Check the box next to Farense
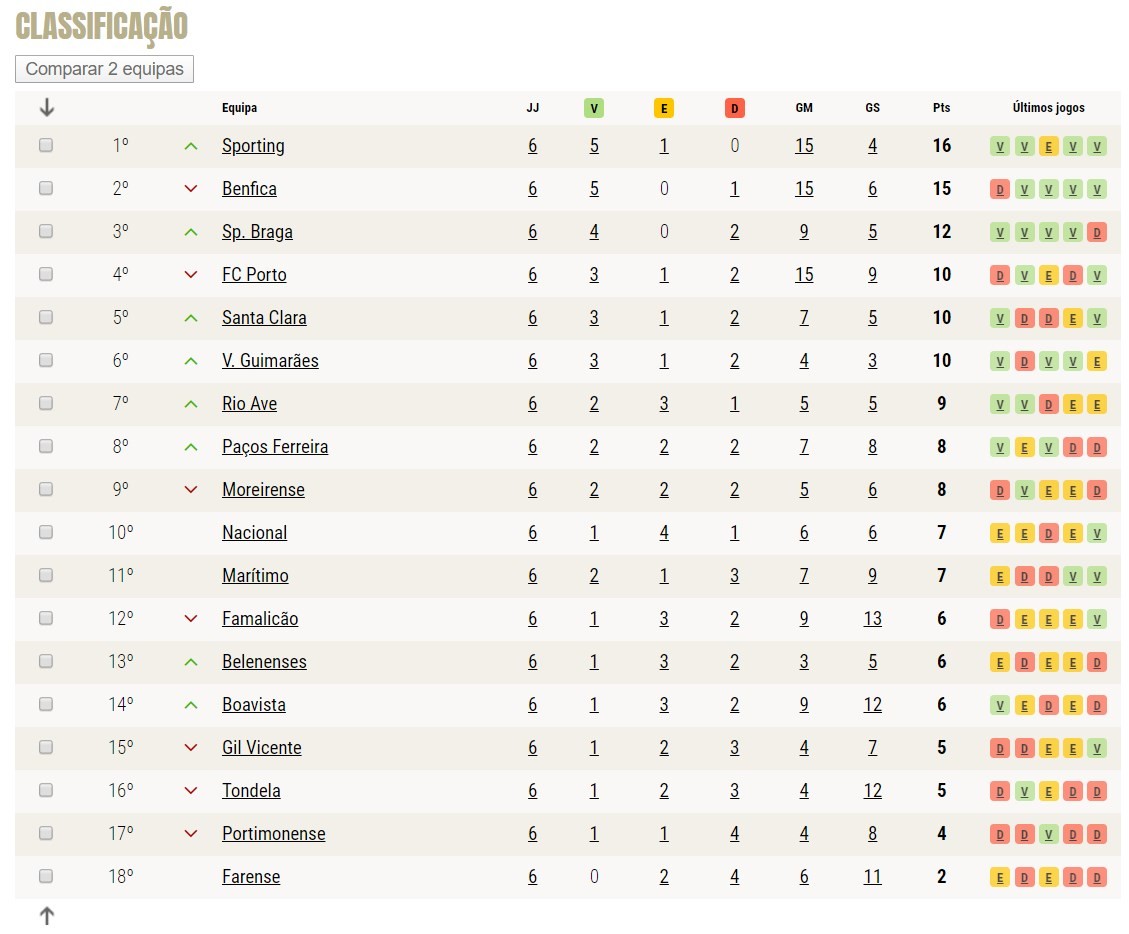This screenshot has height=934, width=1129. (46, 877)
